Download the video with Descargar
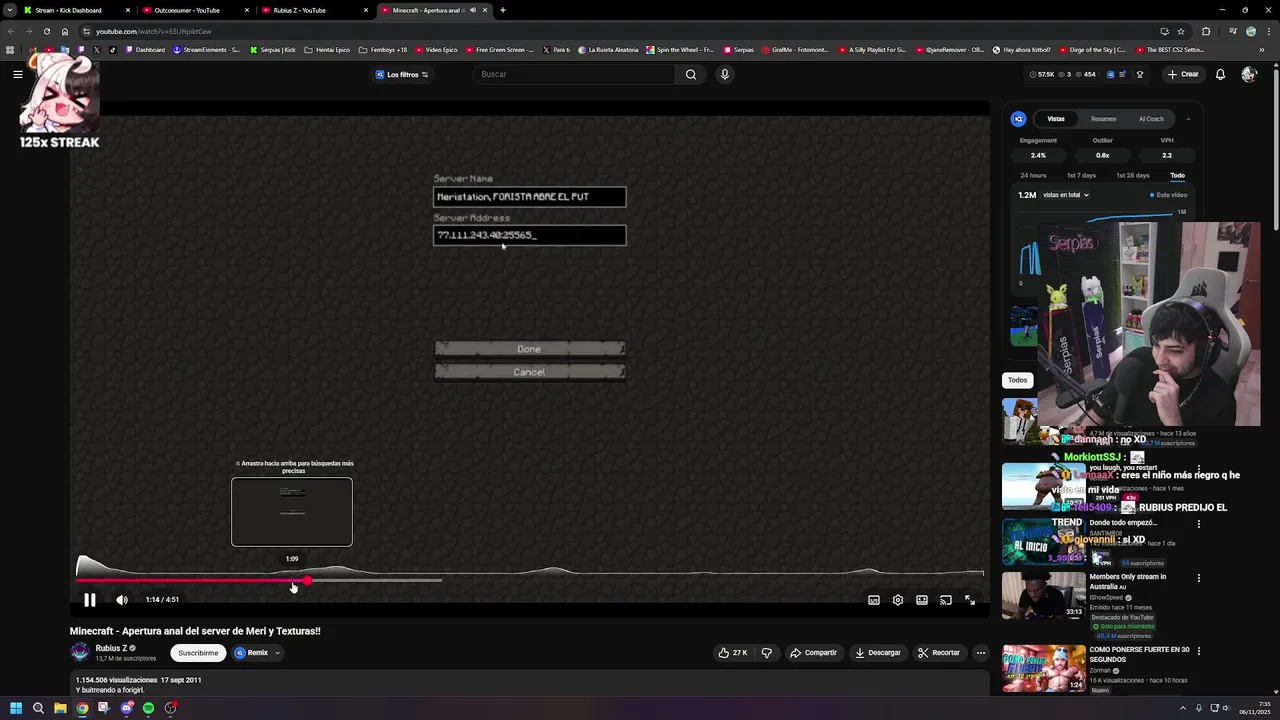 (878, 653)
